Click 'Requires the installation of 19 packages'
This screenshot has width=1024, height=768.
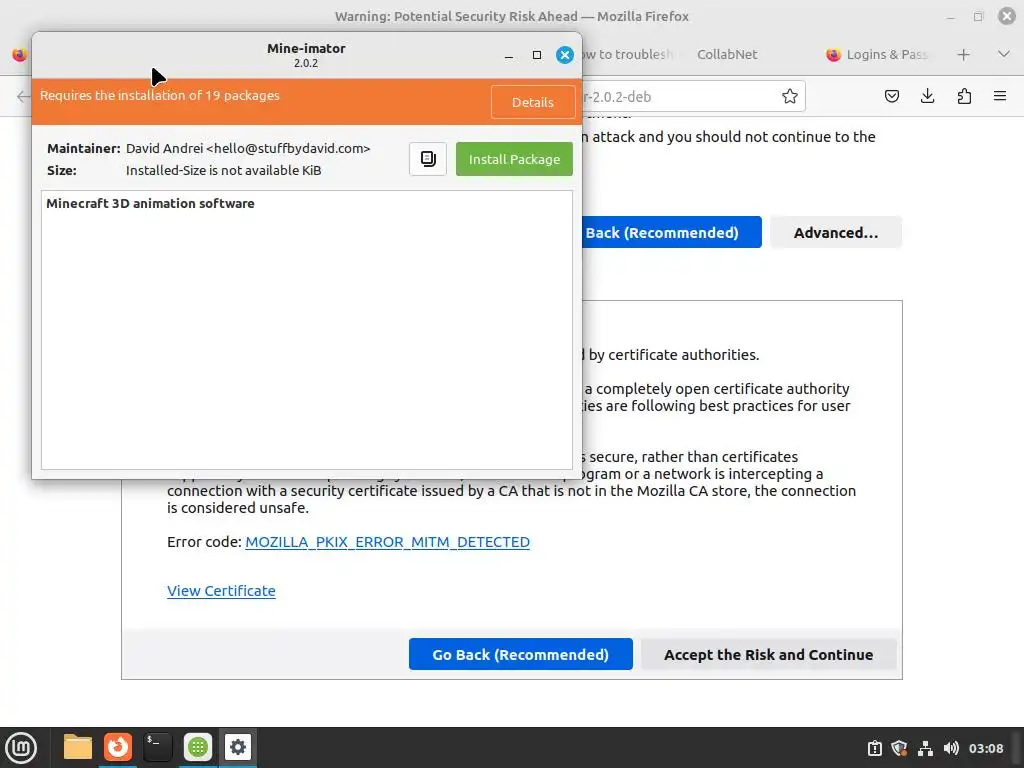[159, 95]
